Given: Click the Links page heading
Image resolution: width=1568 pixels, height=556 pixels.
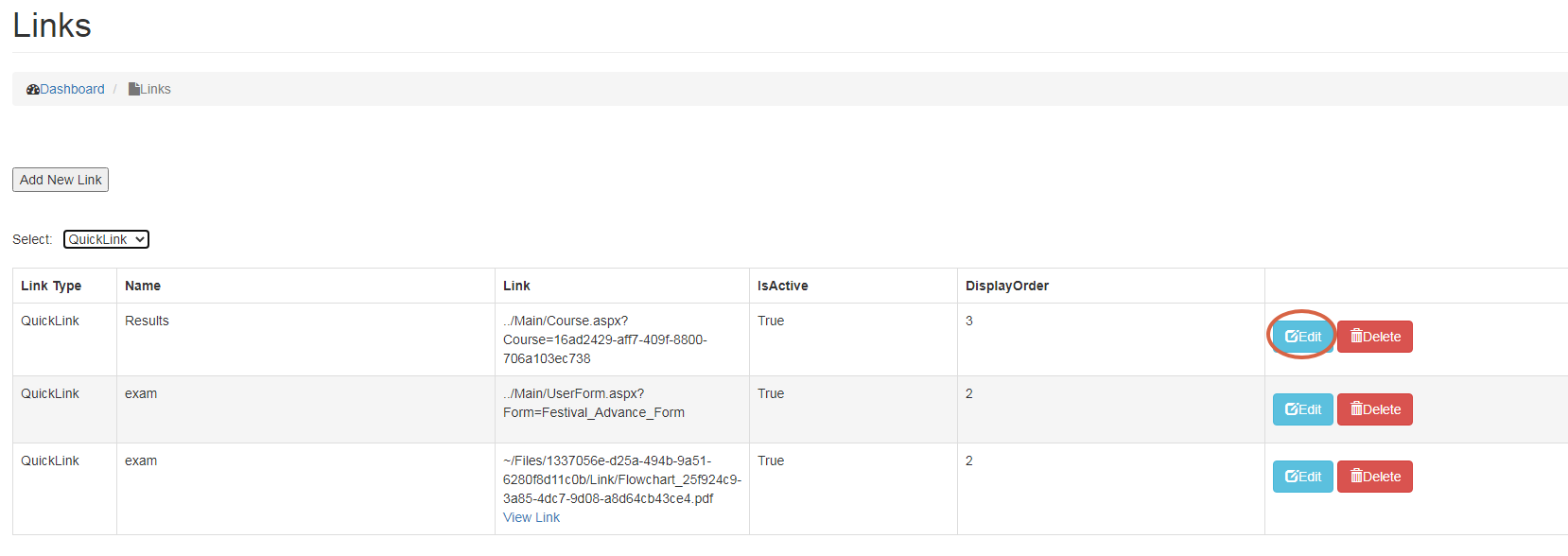Looking at the screenshot, I should coord(52,26).
